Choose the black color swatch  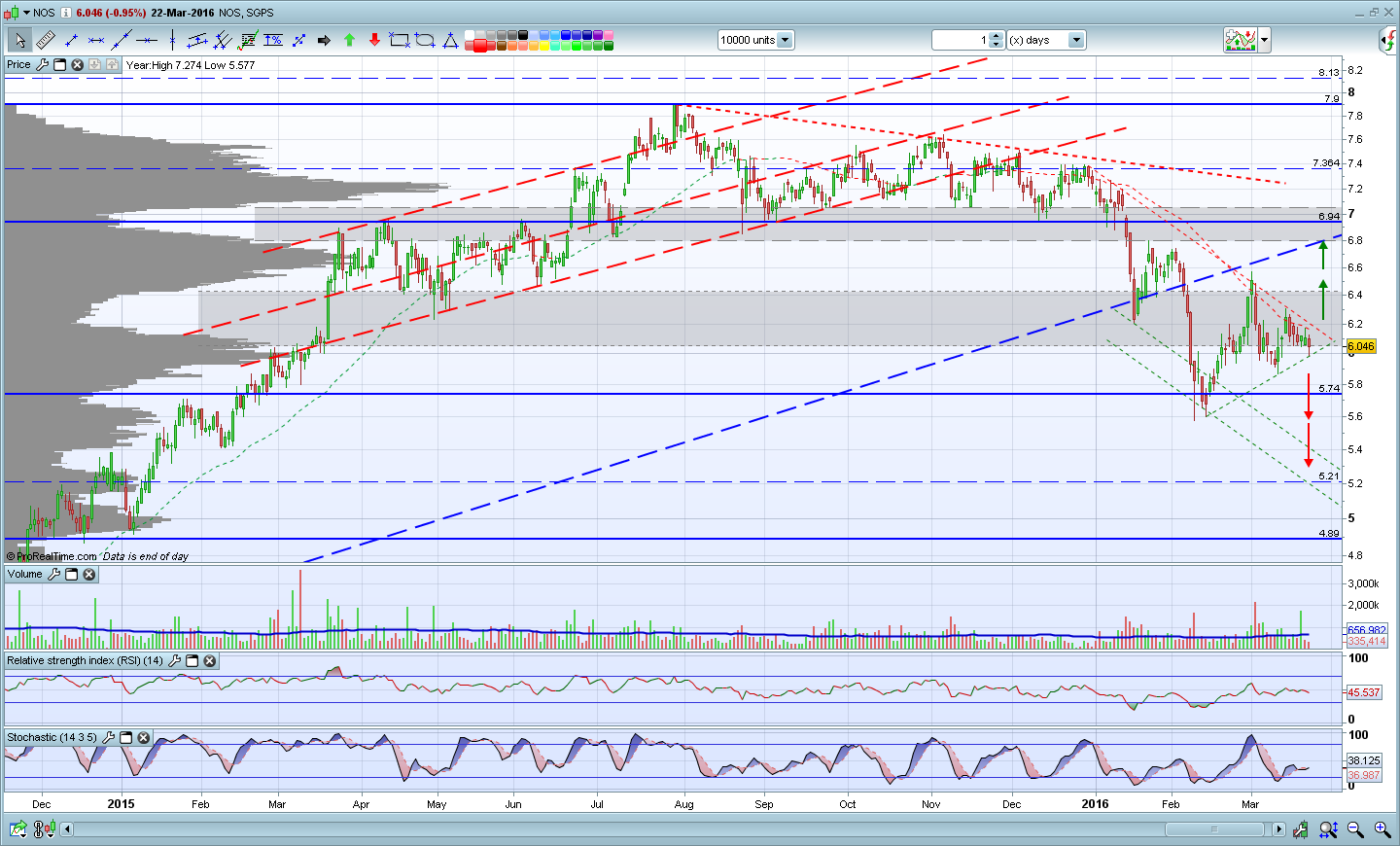523,35
